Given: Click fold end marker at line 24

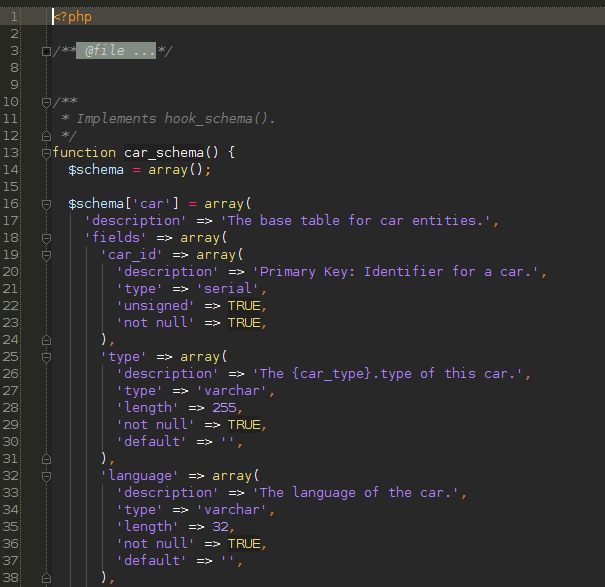Looking at the screenshot, I should [46, 340].
